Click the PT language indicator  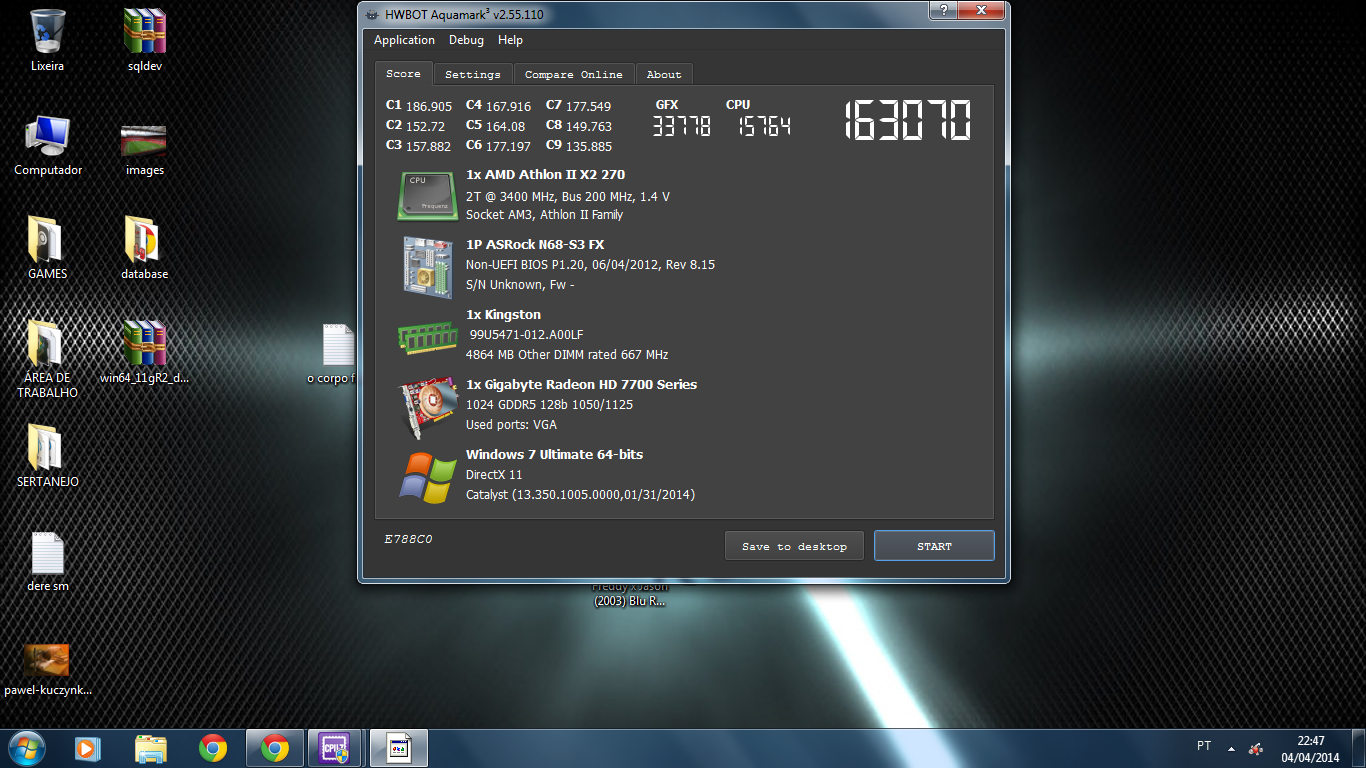click(x=1204, y=746)
